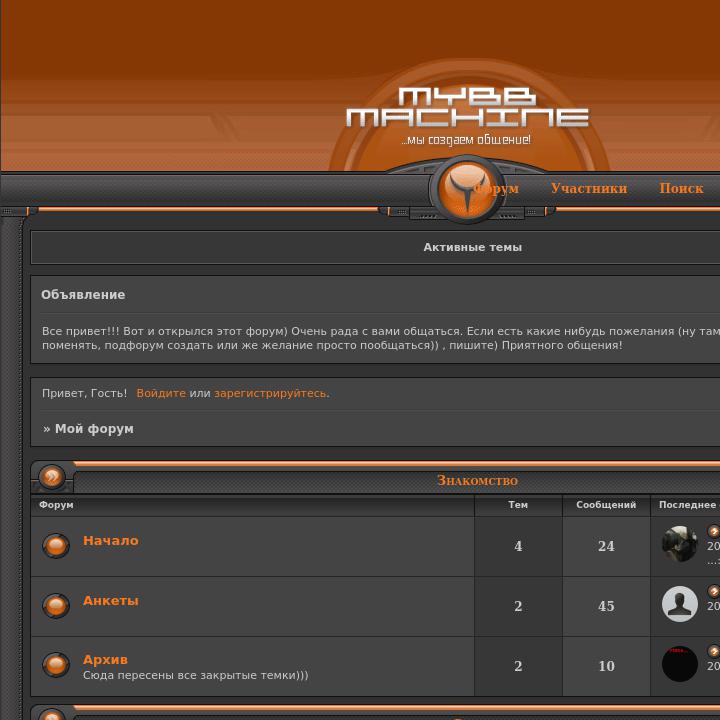This screenshot has width=720, height=720.
Task: Open the Форум navigation link
Action: [x=496, y=188]
